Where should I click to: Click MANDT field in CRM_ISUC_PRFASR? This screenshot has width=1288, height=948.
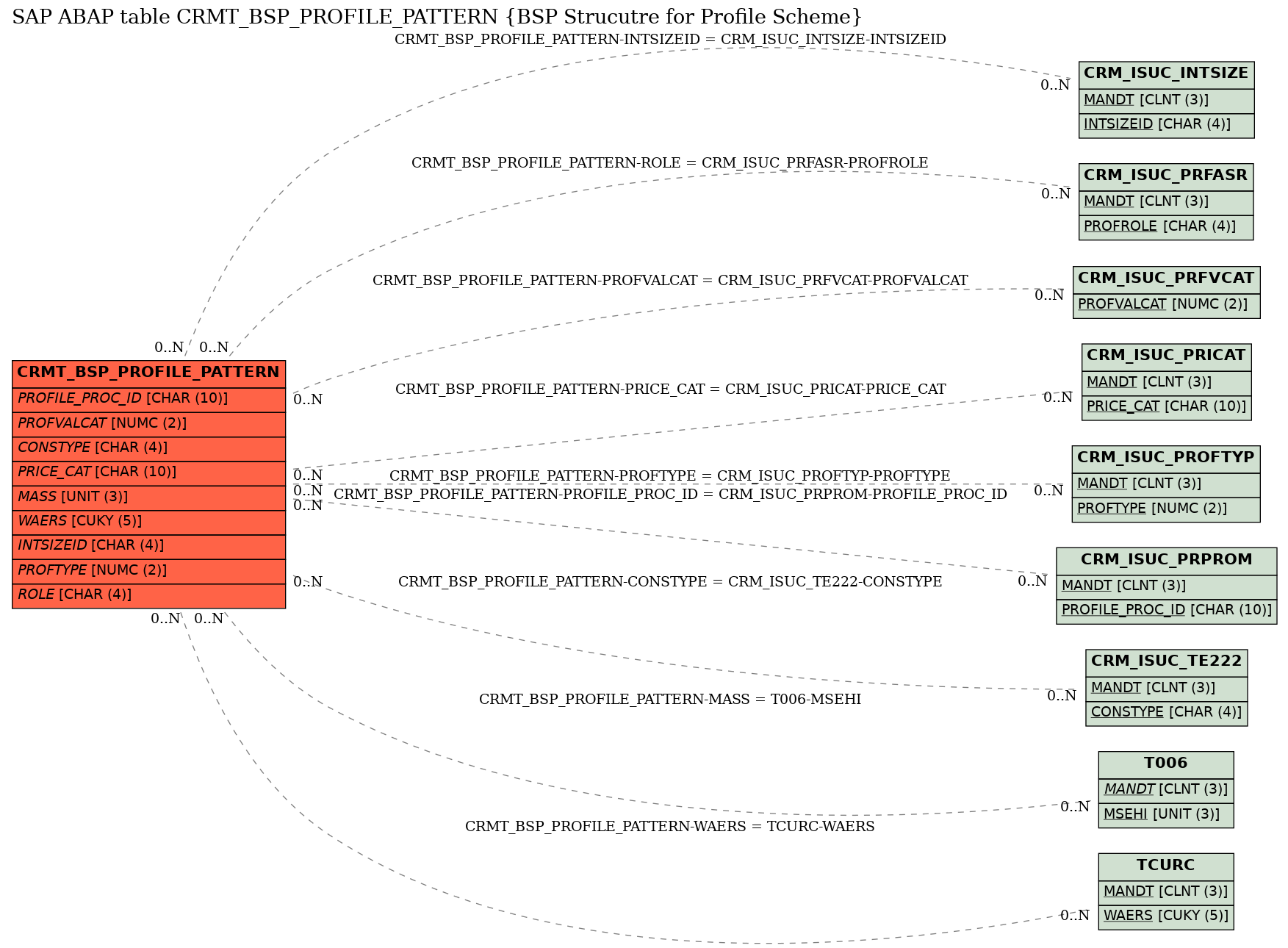pos(1166,202)
